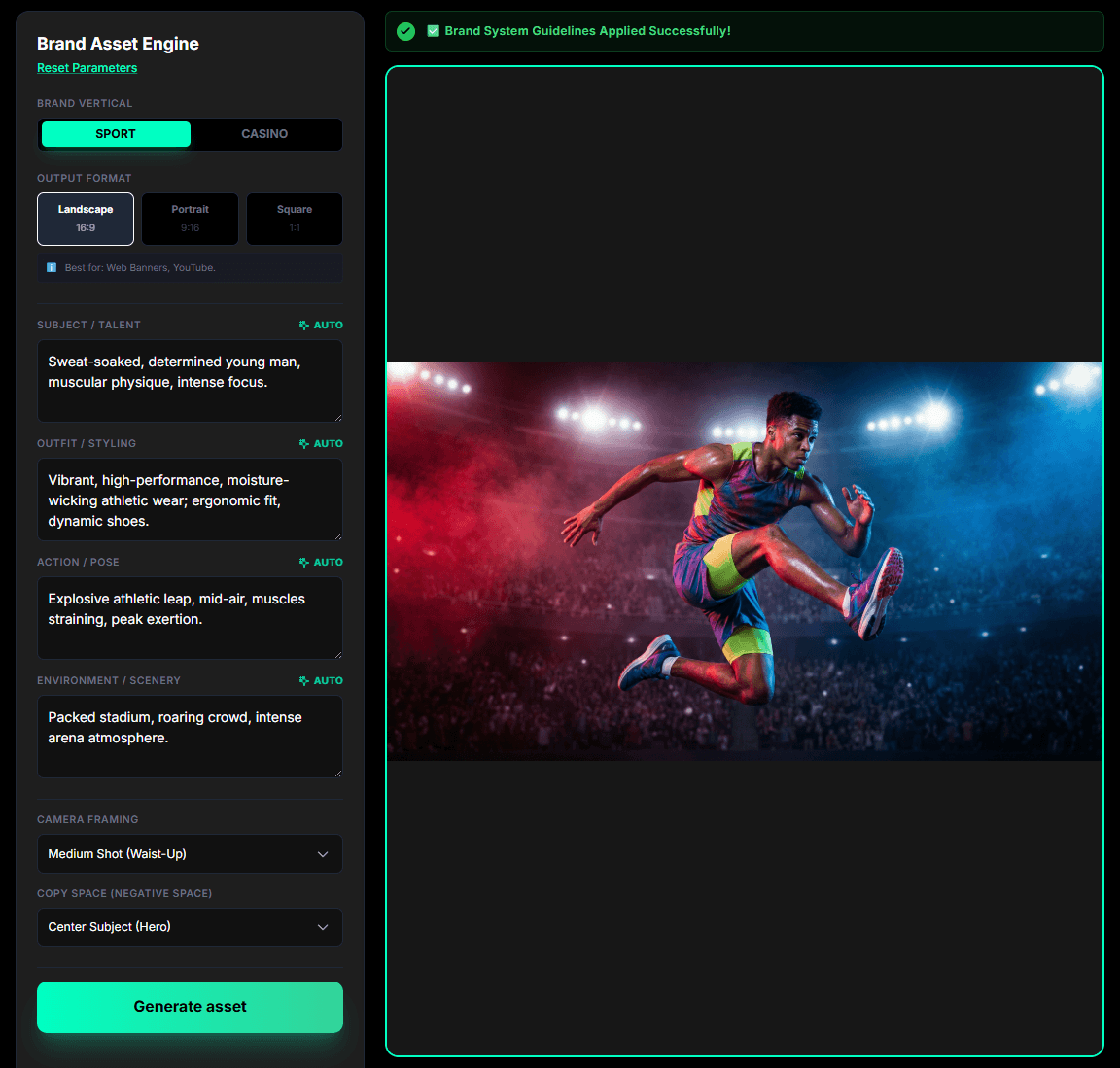Click into the Subject / Talent text field
Viewport: 1120px width, 1068px height.
(x=190, y=381)
